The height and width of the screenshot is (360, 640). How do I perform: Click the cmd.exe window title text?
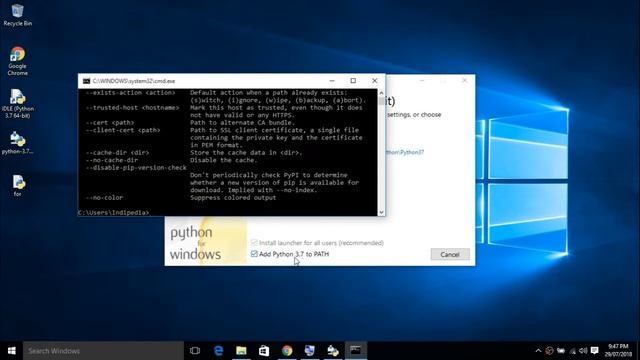pyautogui.click(x=134, y=81)
